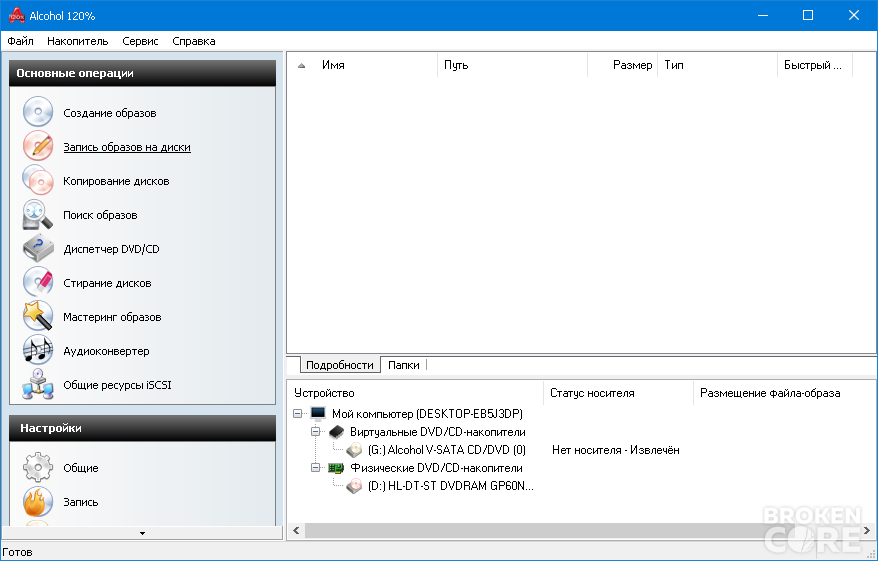The width and height of the screenshot is (878, 561).
Task: Click the Быстрый column header
Action: click(815, 66)
